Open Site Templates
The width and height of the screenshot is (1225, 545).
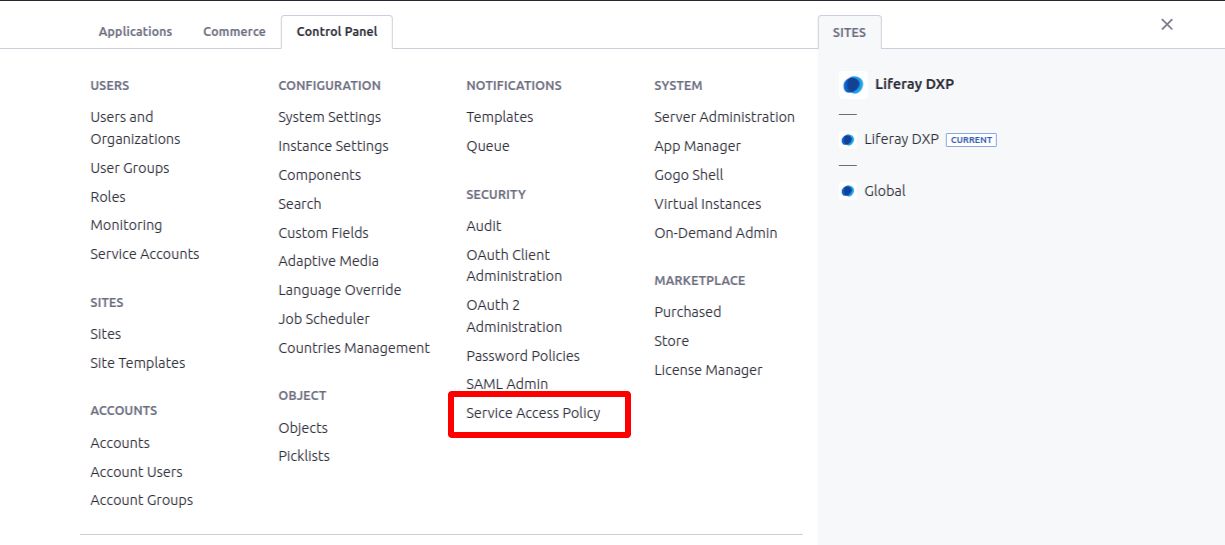(138, 363)
